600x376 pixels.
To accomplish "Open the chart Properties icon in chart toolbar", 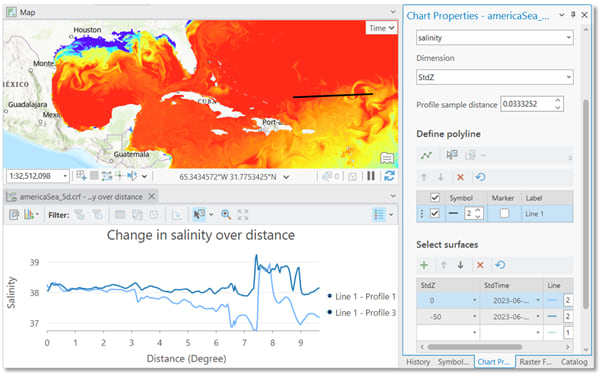I will [14, 215].
